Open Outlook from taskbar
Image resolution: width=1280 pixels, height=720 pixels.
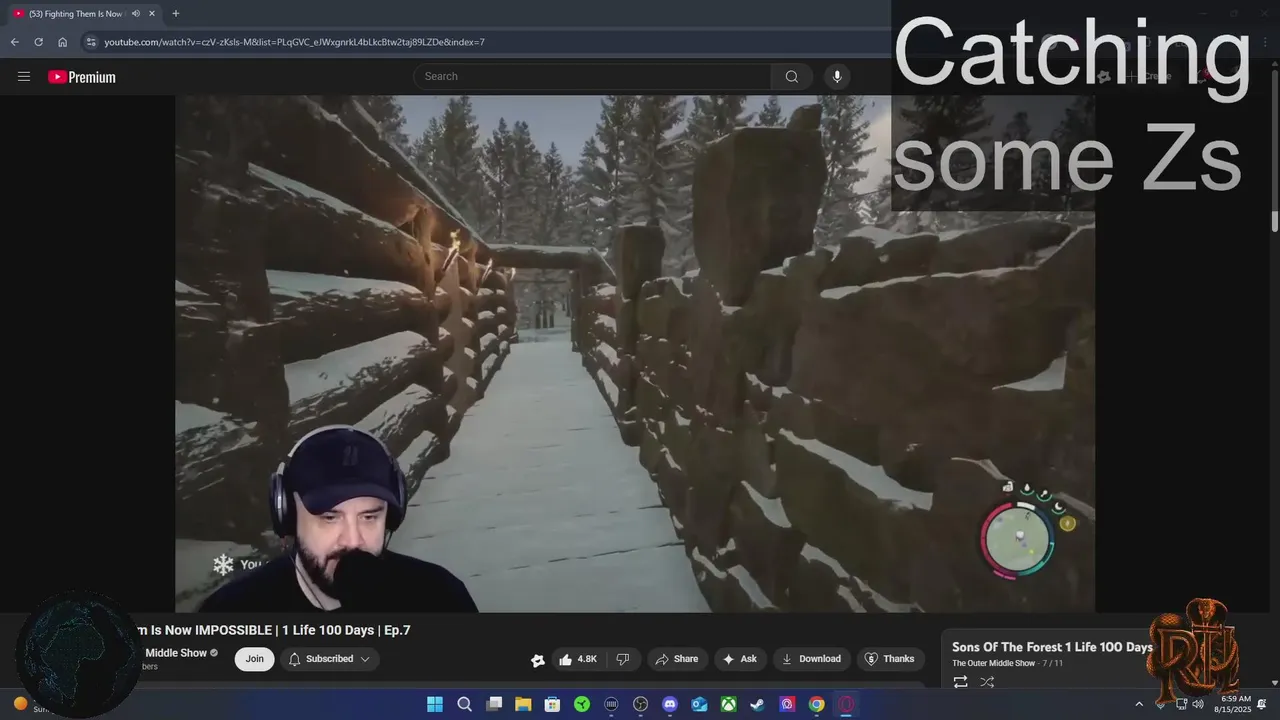(x=700, y=704)
